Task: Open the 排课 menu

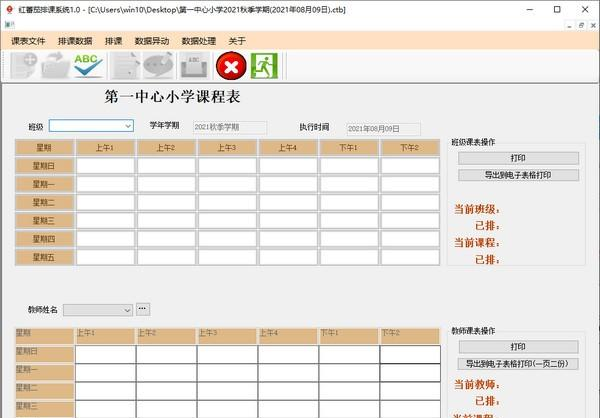Action: click(x=113, y=41)
